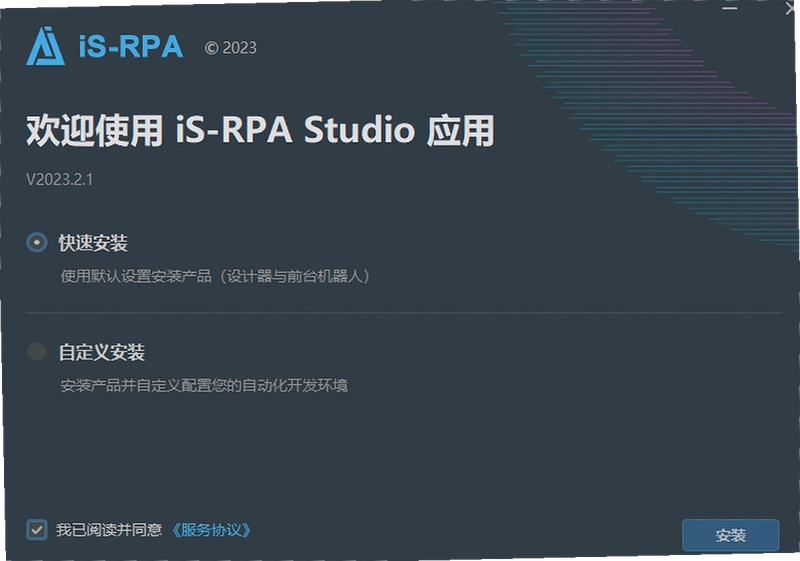Screen dimensions: 800x561
Task: Minimize the installer window
Action: click(x=730, y=8)
